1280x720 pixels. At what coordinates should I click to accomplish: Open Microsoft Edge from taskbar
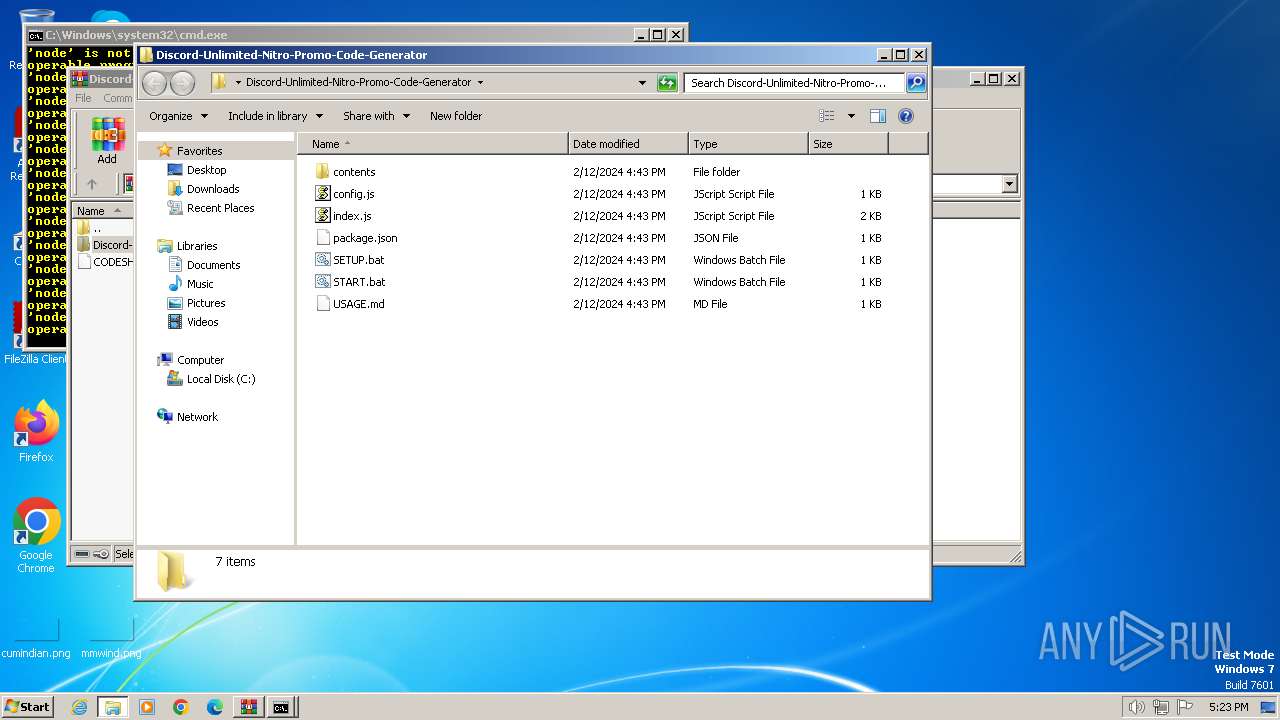point(215,707)
